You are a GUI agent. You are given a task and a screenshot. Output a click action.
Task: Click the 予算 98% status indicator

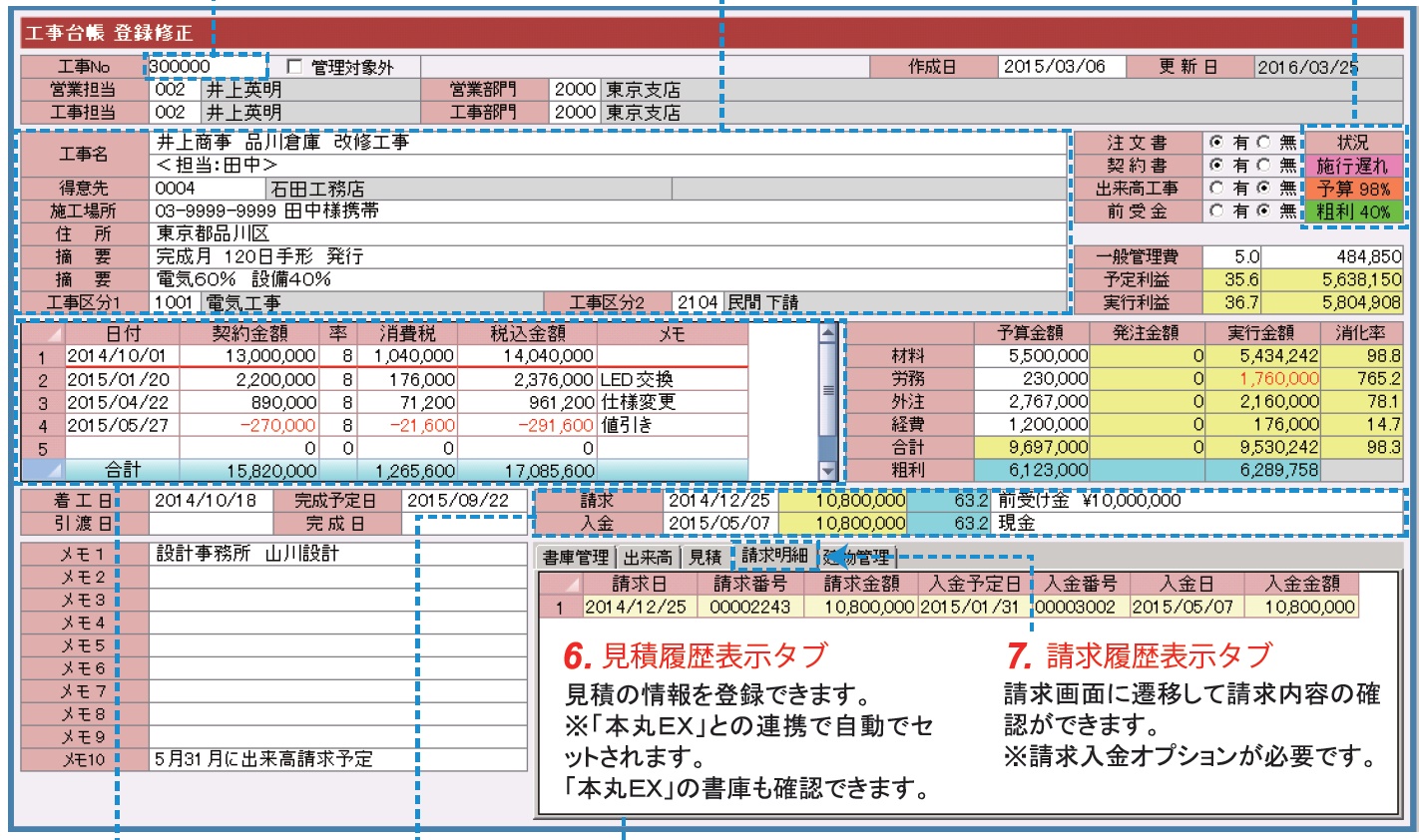tap(1353, 189)
